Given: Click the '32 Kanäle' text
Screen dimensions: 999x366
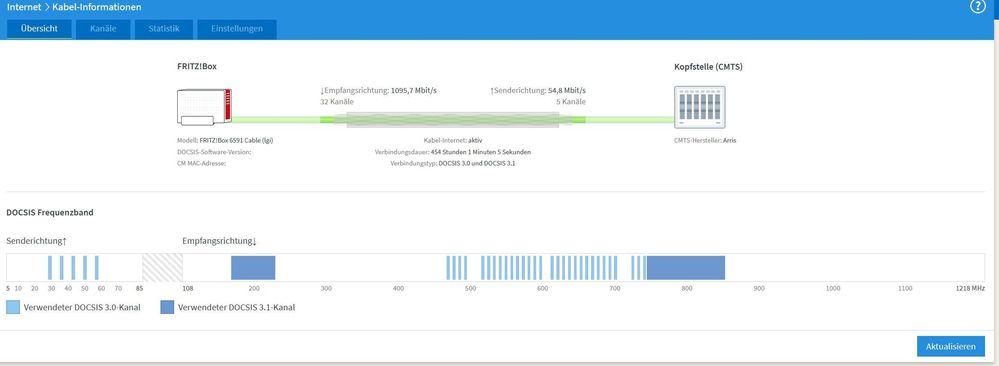Looking at the screenshot, I should pyautogui.click(x=337, y=102).
